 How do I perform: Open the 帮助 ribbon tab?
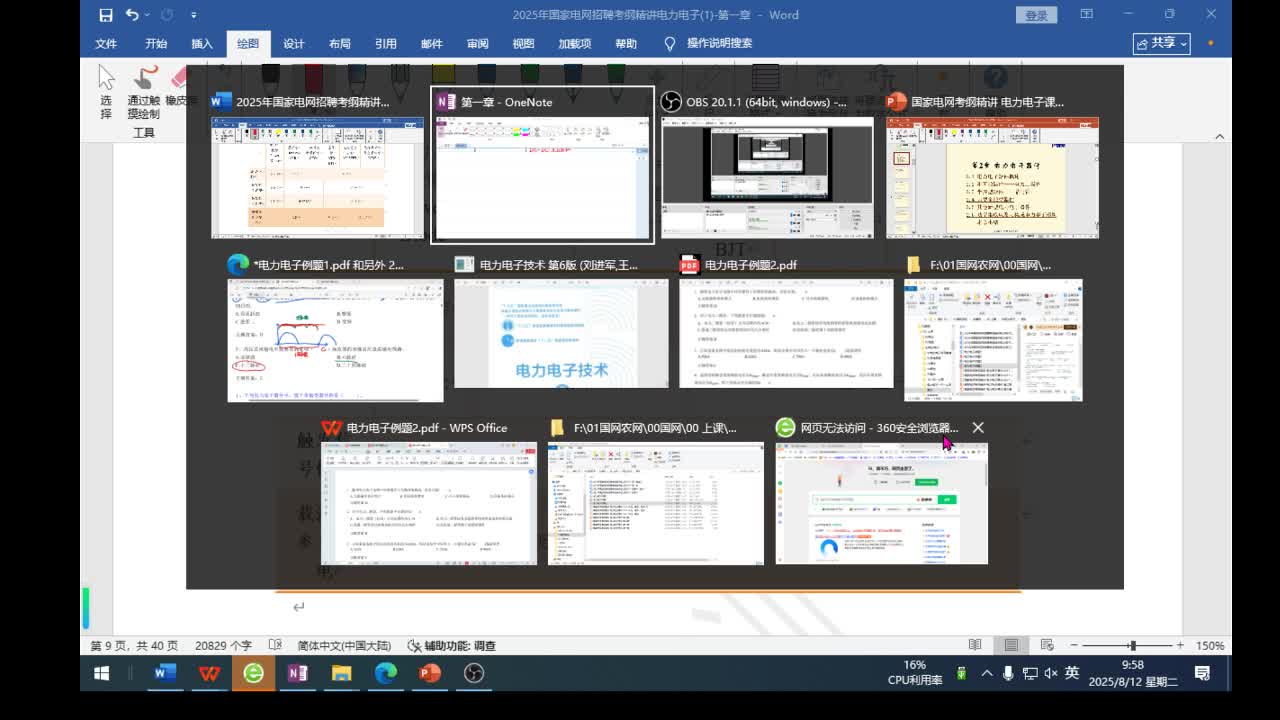[626, 44]
